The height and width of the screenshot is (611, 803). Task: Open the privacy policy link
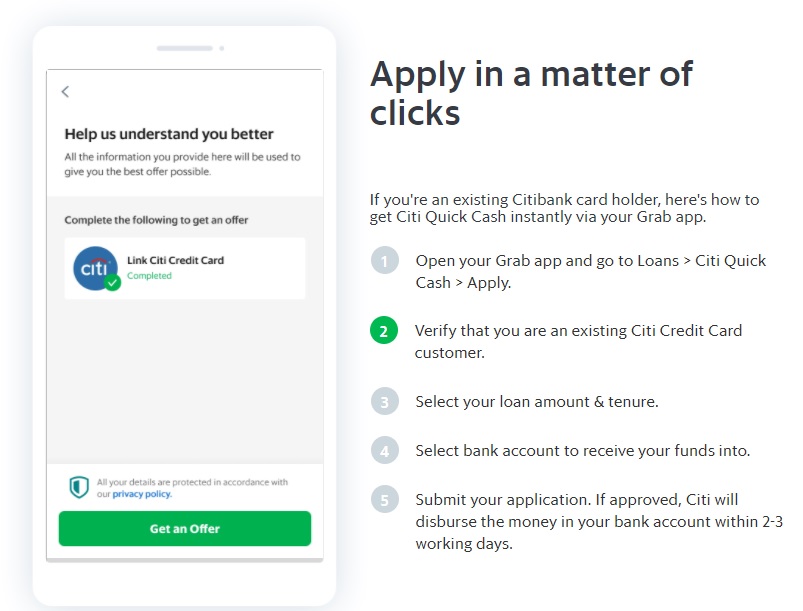click(x=142, y=494)
